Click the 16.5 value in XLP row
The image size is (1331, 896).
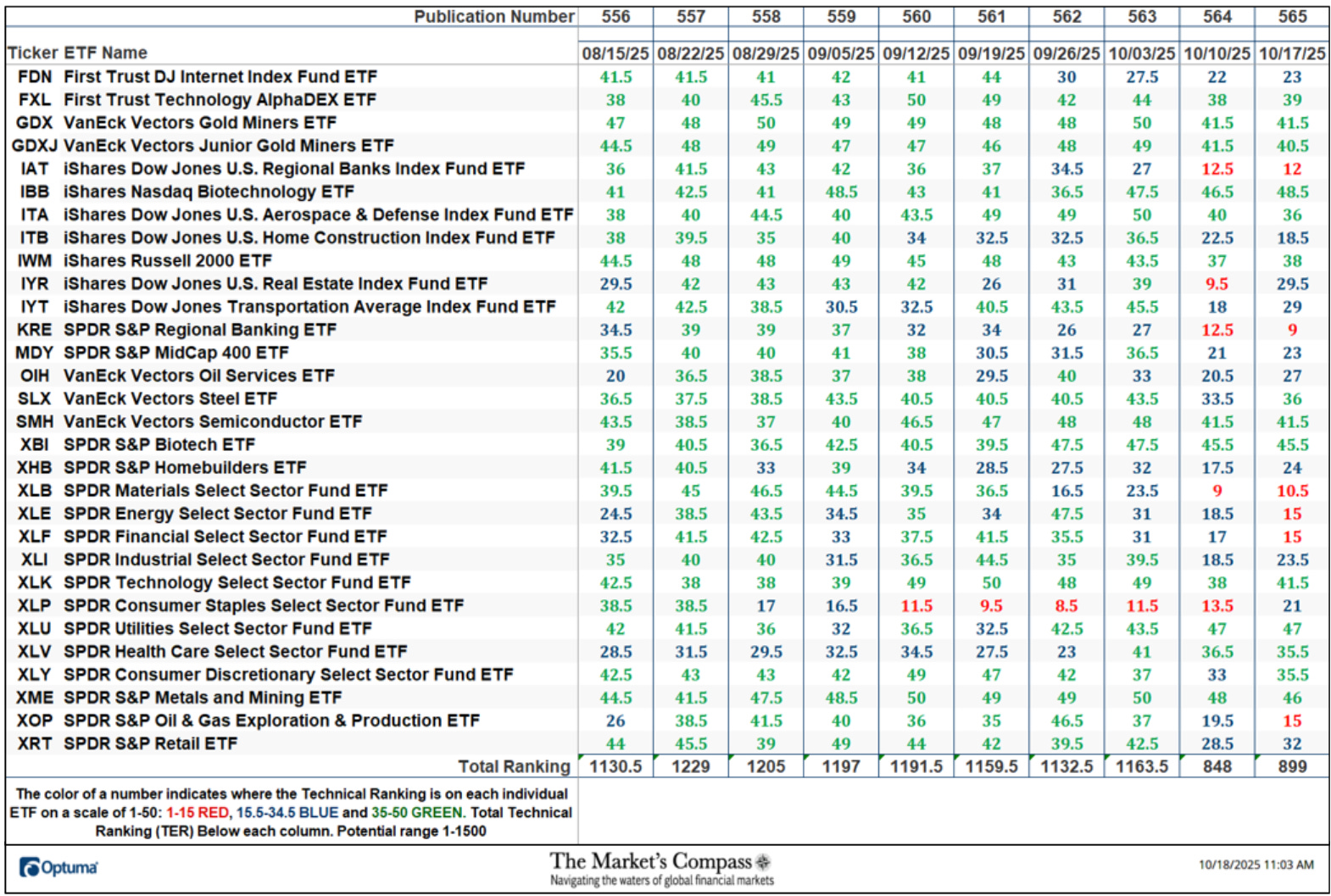click(x=841, y=606)
